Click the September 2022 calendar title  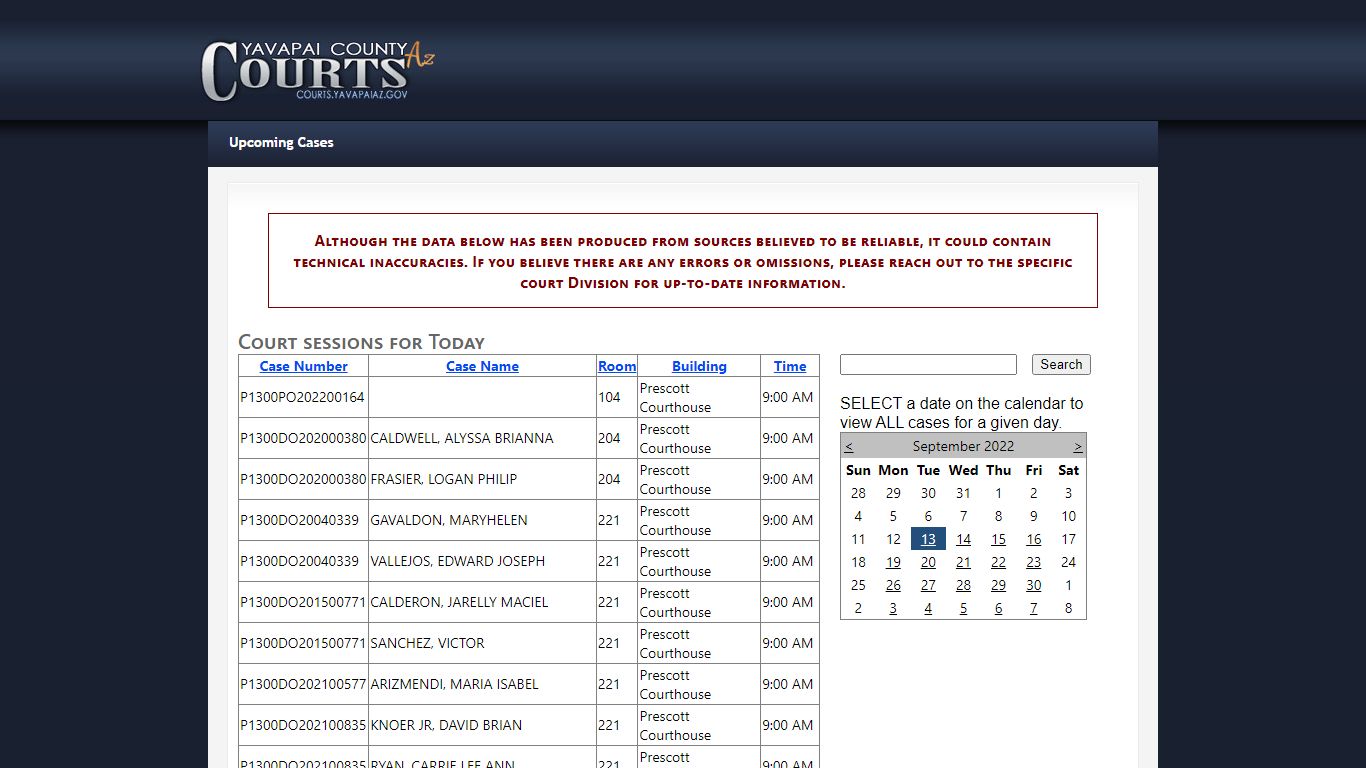point(963,446)
